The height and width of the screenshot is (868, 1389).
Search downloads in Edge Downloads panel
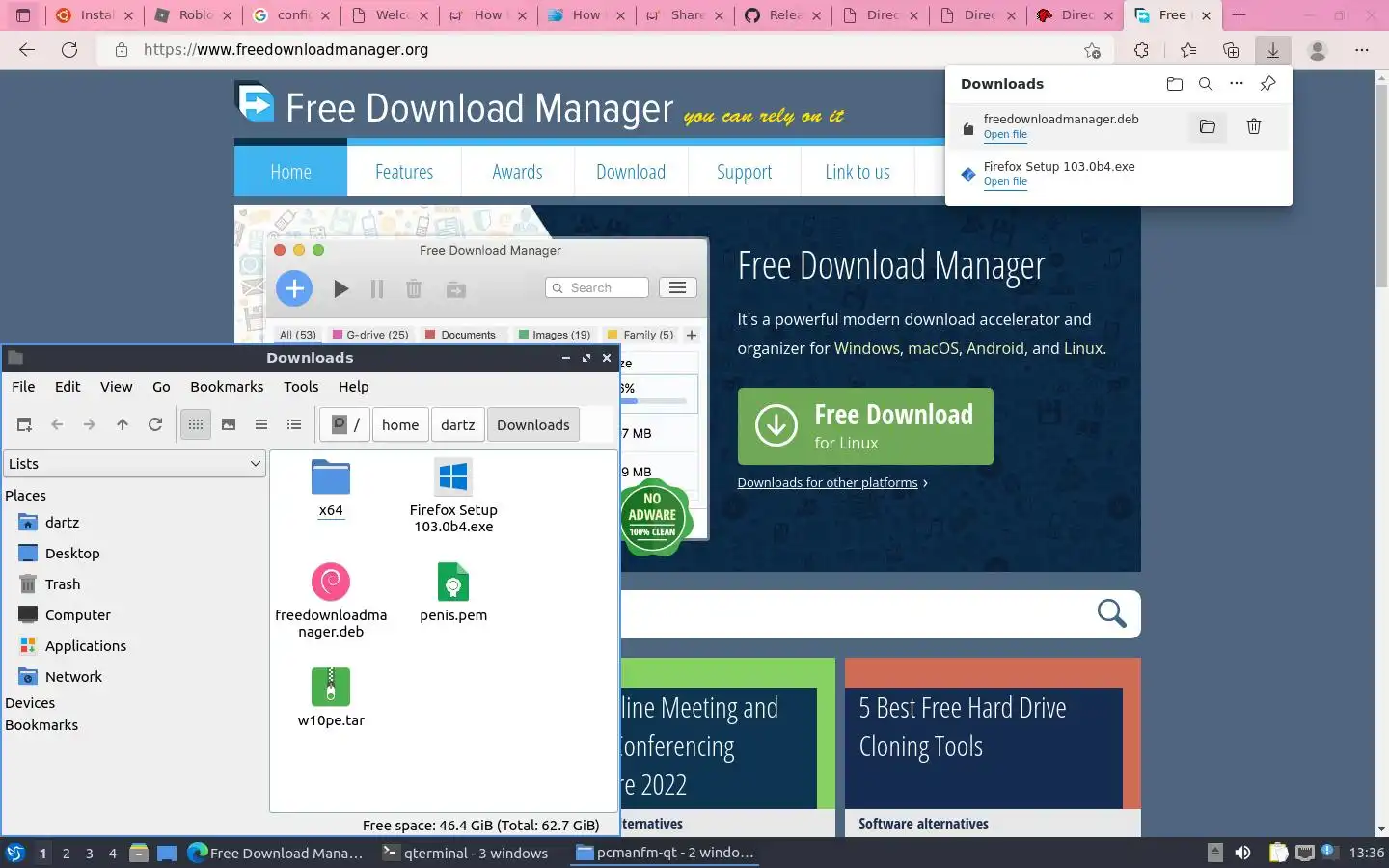click(1206, 84)
